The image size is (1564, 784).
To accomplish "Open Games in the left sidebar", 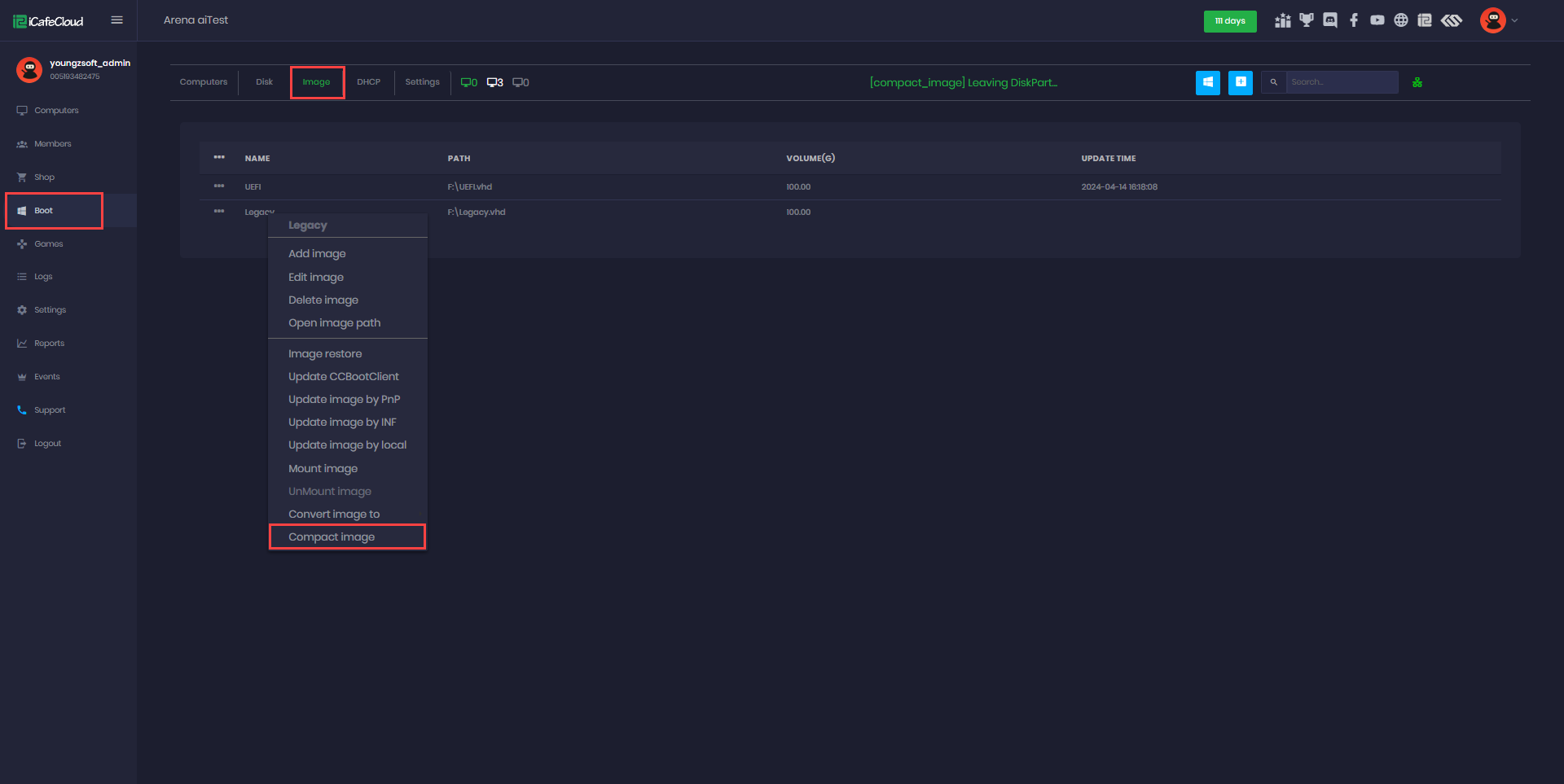I will [49, 244].
